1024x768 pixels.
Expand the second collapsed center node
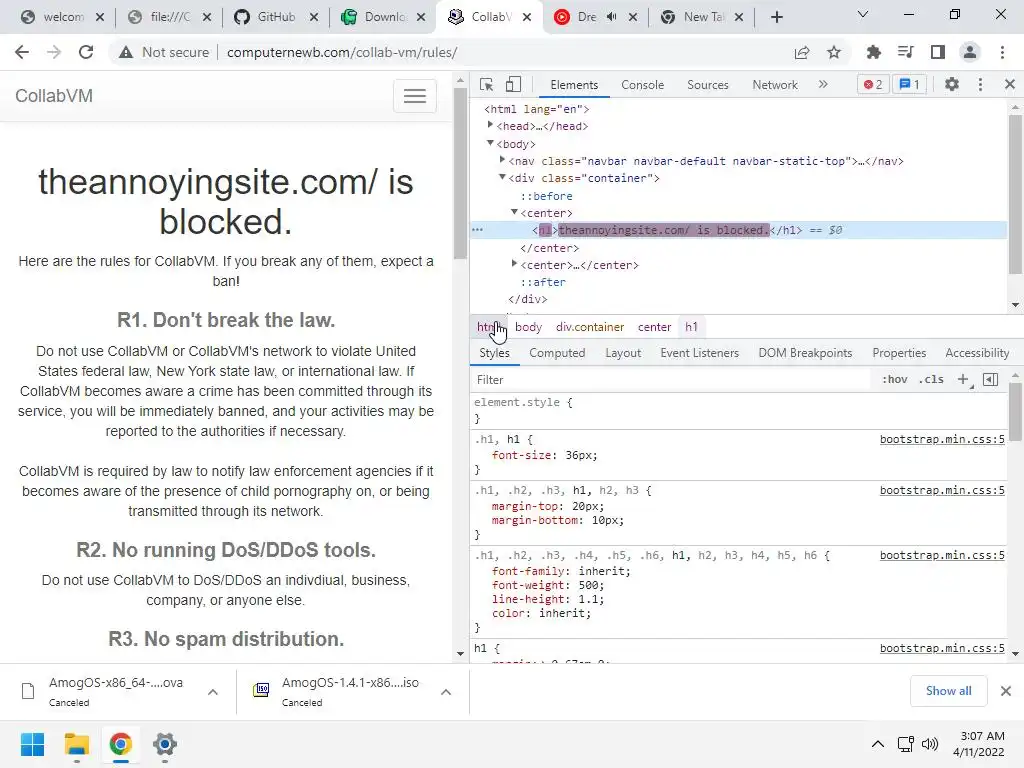click(514, 264)
